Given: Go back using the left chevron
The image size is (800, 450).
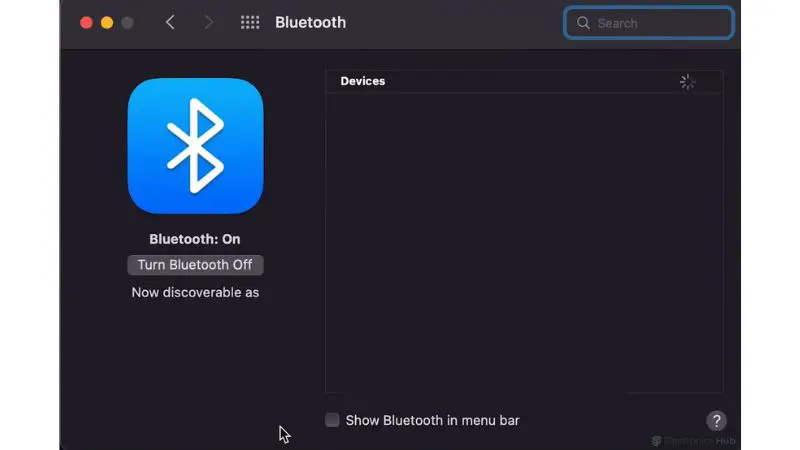Looking at the screenshot, I should [170, 22].
